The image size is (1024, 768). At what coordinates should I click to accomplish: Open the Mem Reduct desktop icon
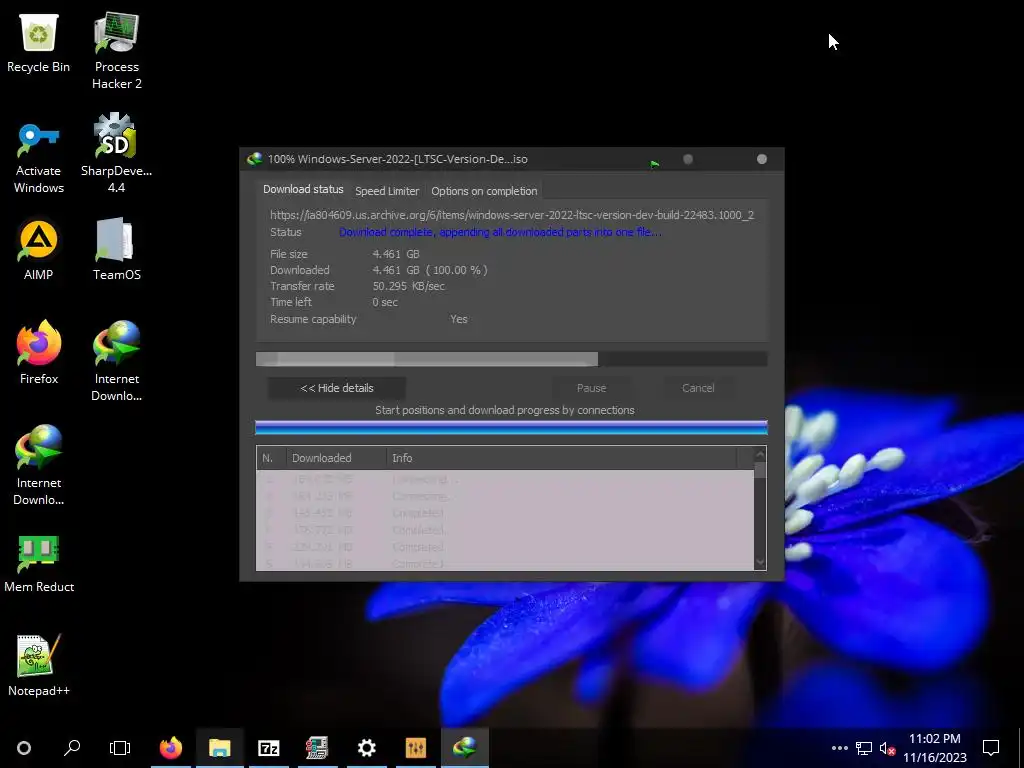pos(39,564)
